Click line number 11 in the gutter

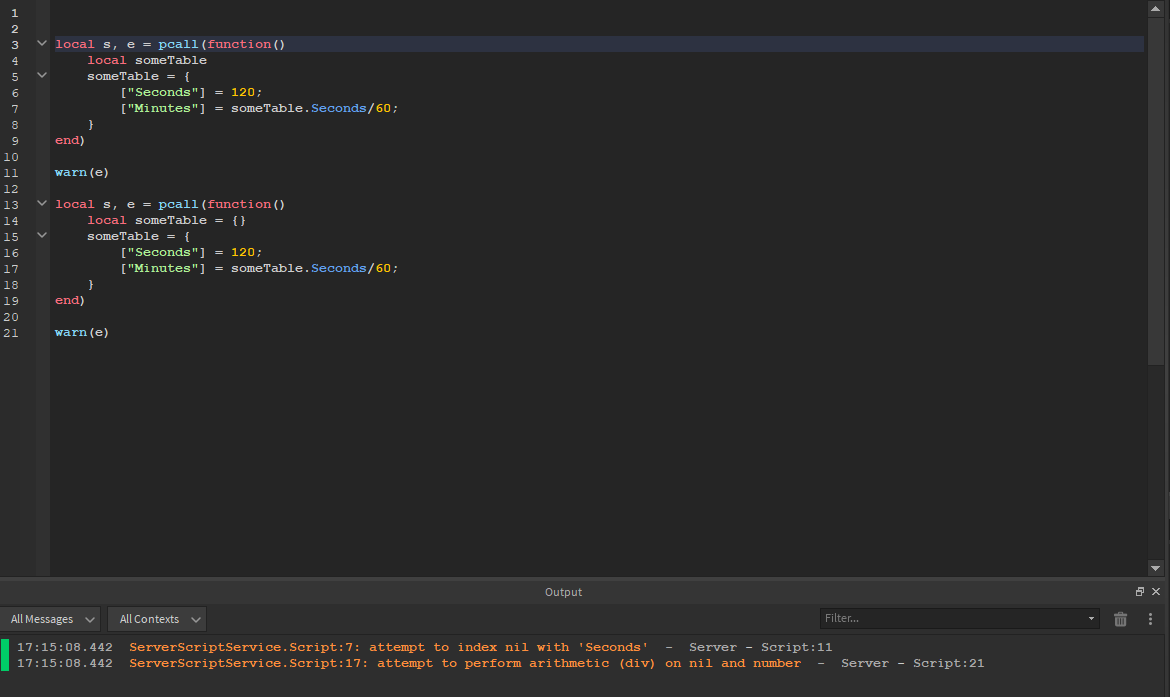[x=11, y=172]
